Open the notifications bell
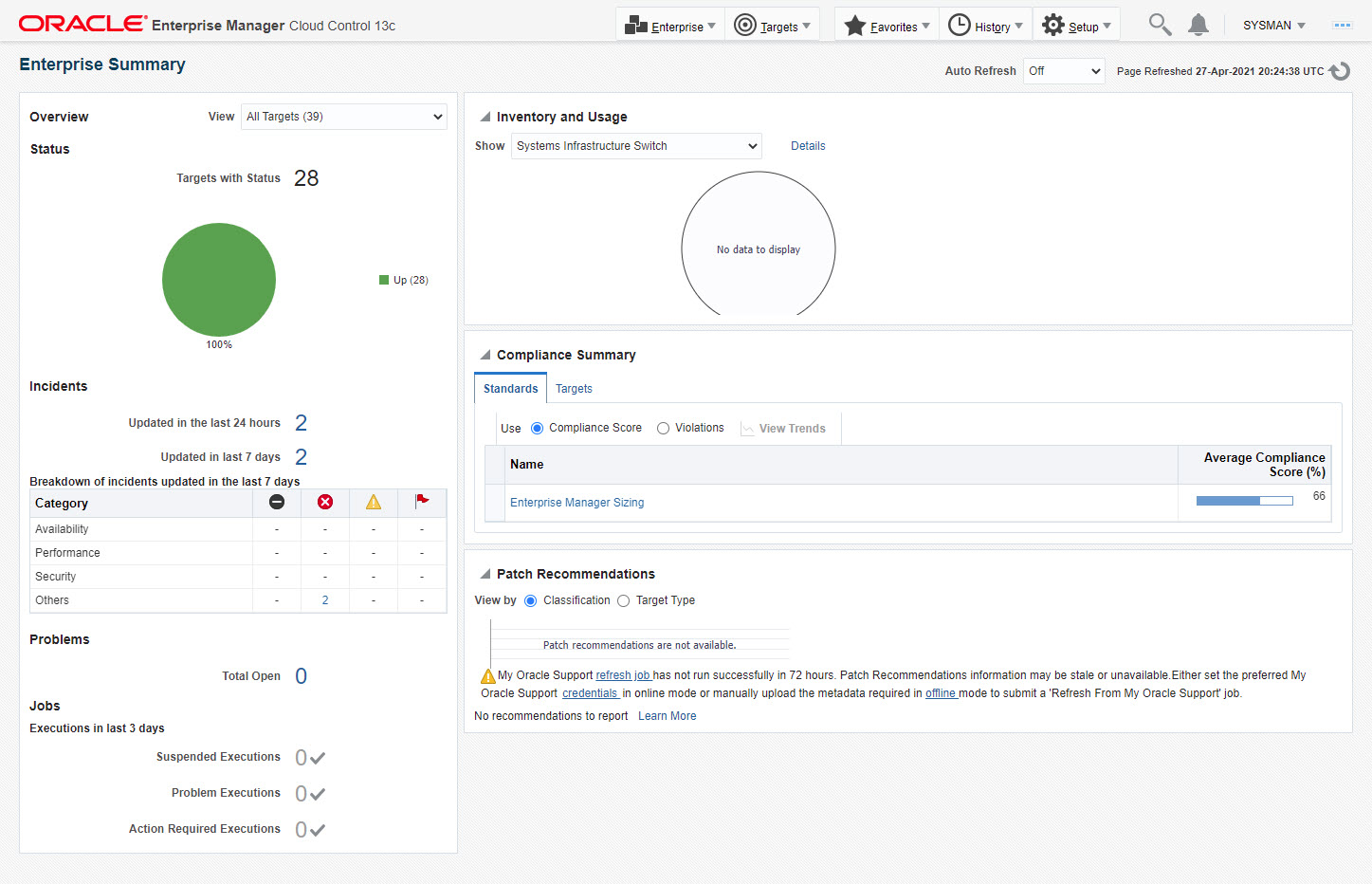Image resolution: width=1372 pixels, height=884 pixels. pyautogui.click(x=1198, y=25)
